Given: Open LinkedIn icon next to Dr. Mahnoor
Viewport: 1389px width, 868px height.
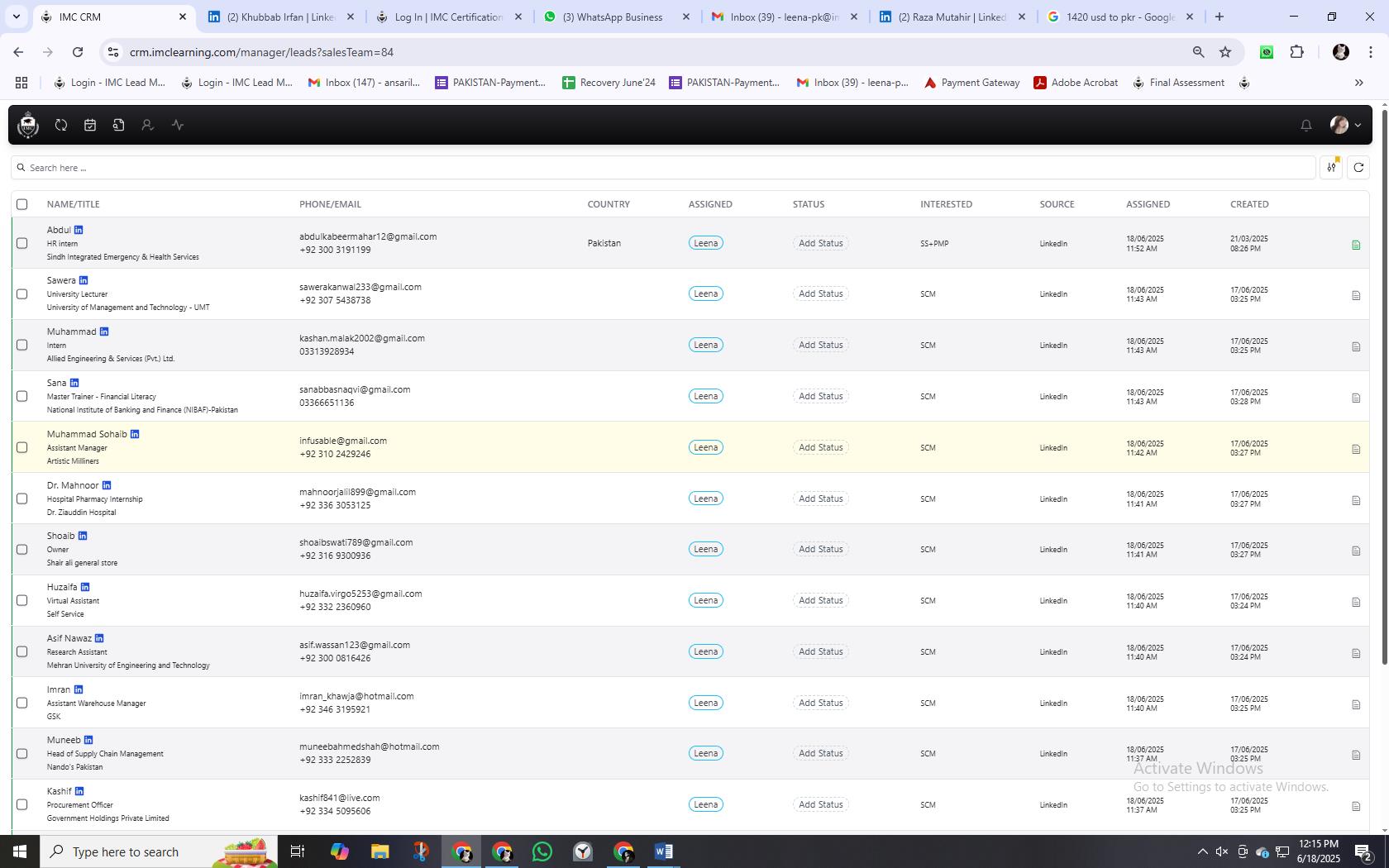Looking at the screenshot, I should (x=107, y=485).
